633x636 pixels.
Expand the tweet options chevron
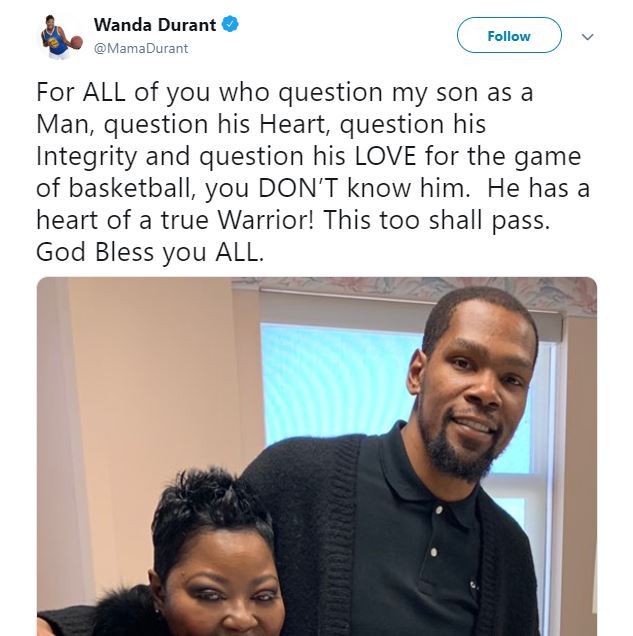tap(587, 37)
